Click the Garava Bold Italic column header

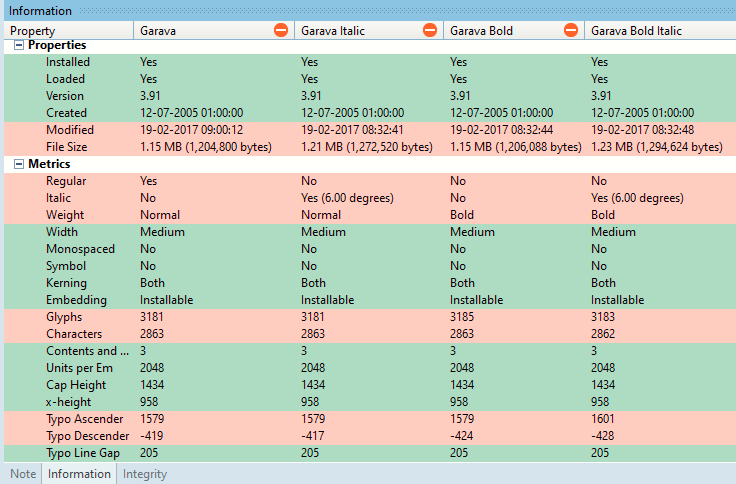[x=660, y=31]
